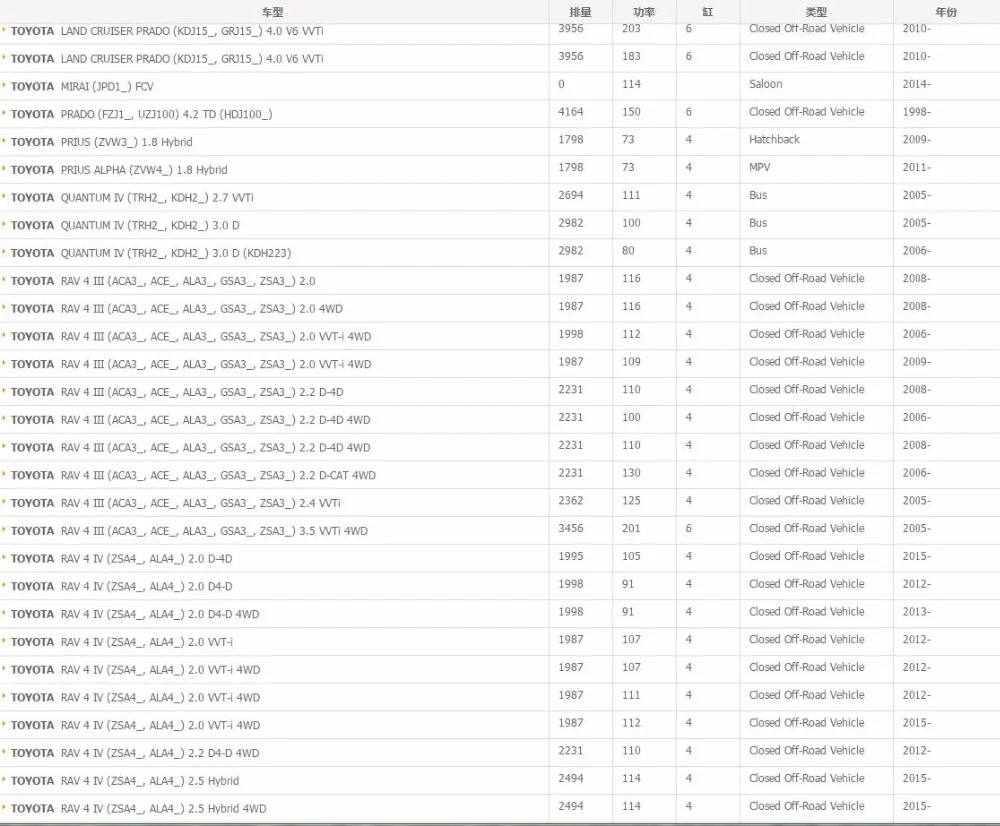Click displacement value 4164
The image size is (1000, 826).
click(571, 112)
